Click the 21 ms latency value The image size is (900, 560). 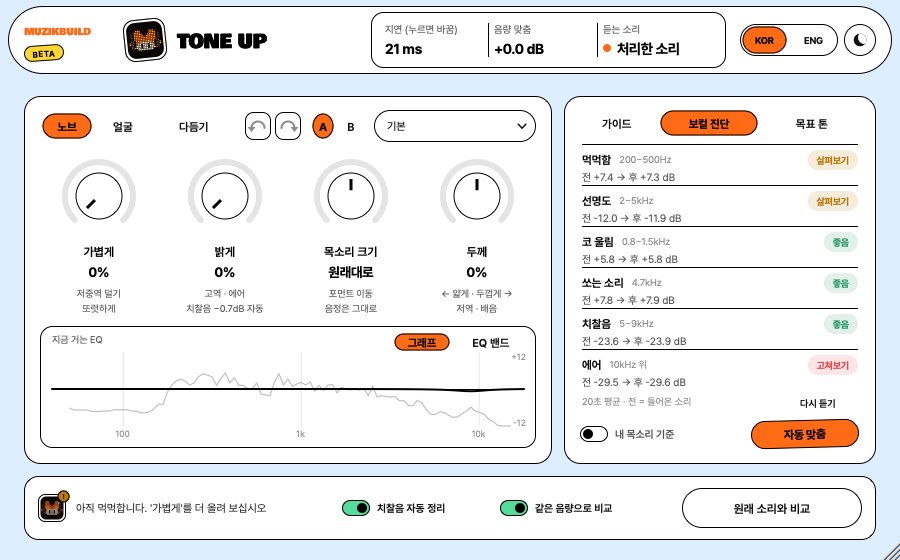(404, 49)
